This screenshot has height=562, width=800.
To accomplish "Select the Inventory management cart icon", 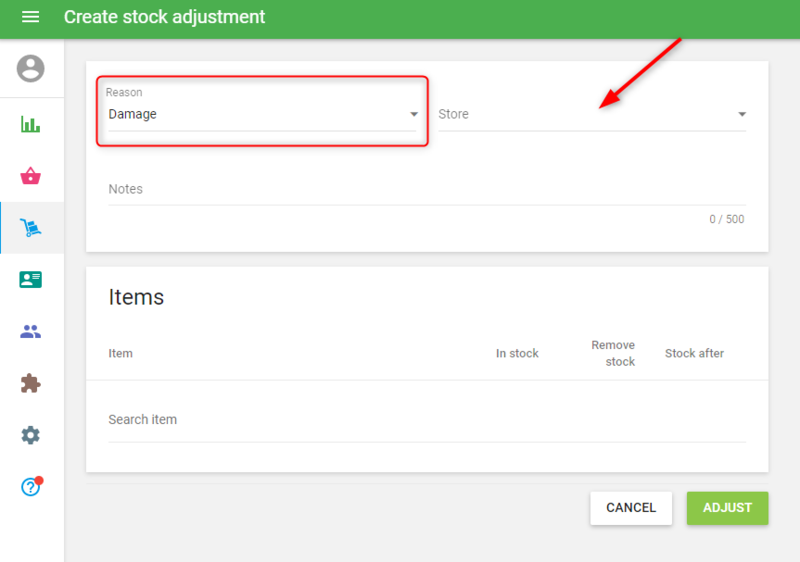I will pos(31,228).
